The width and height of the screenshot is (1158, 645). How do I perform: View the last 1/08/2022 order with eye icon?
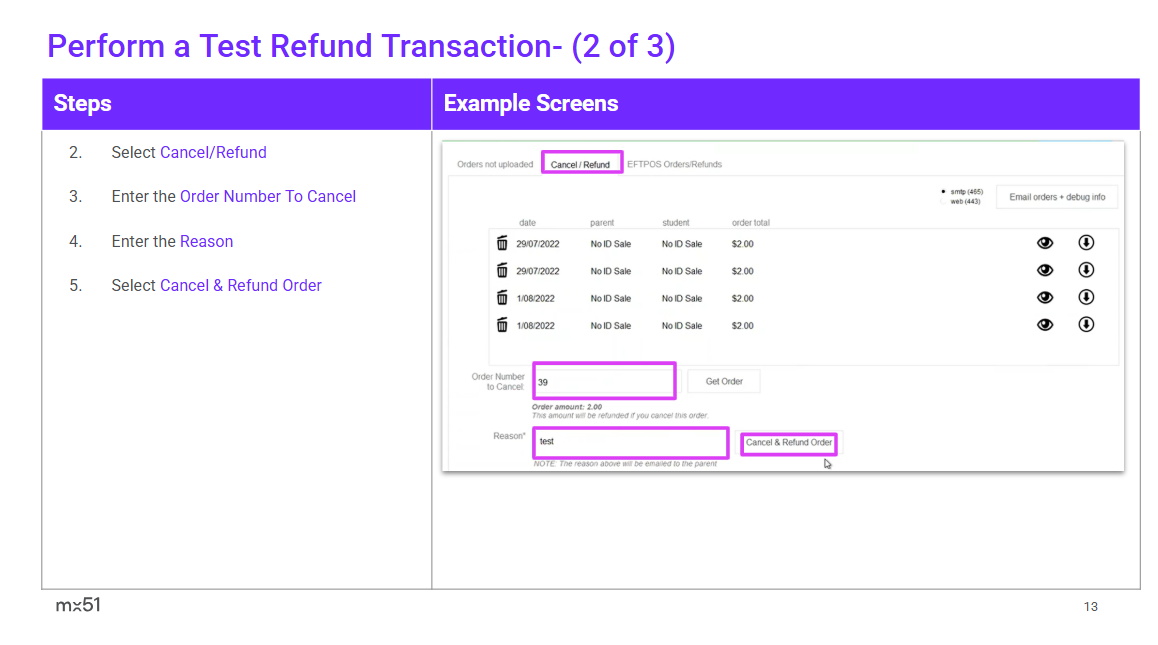1045,325
